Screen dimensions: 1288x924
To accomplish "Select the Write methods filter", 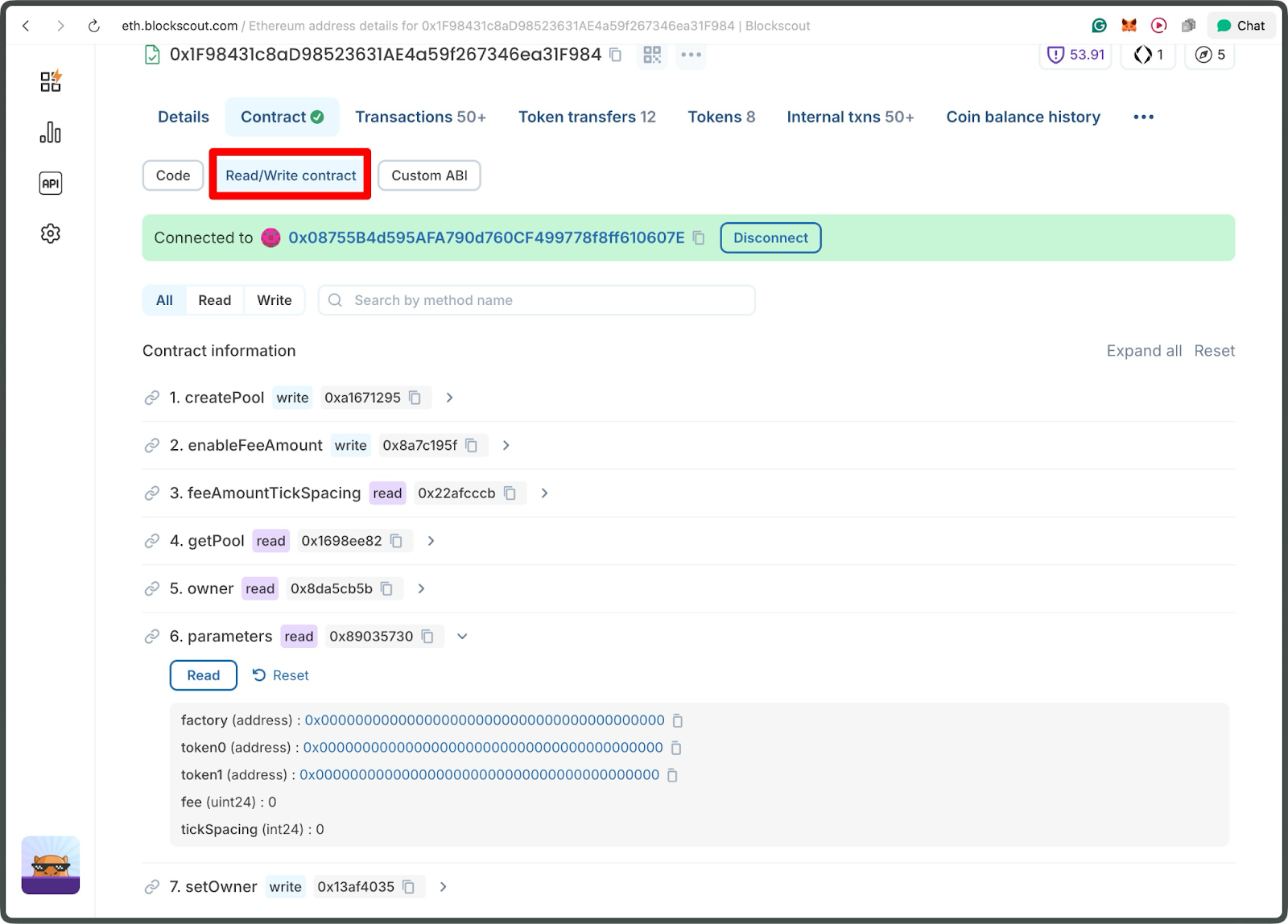I will point(274,299).
